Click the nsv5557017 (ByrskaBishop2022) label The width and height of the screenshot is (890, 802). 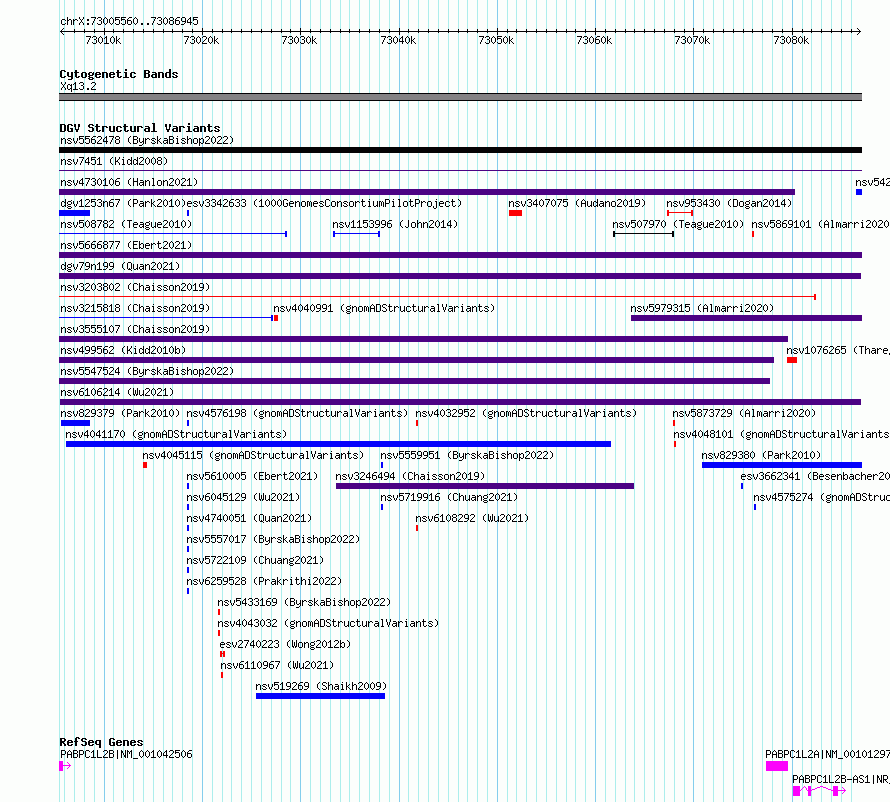coord(273,539)
